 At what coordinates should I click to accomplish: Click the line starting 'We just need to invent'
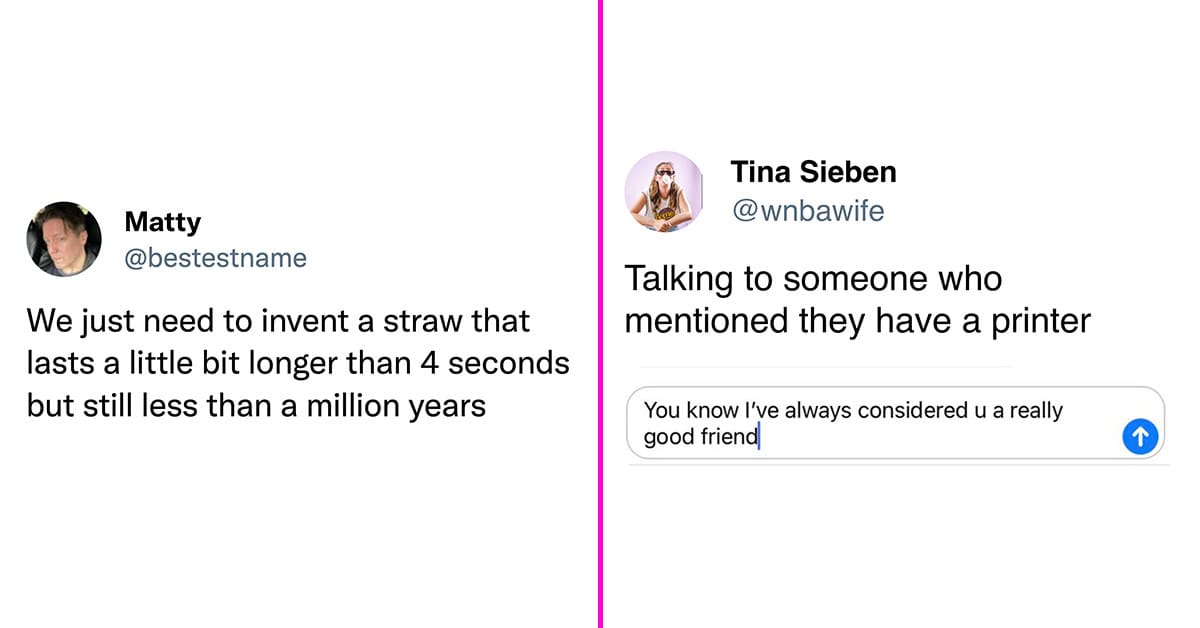click(278, 322)
